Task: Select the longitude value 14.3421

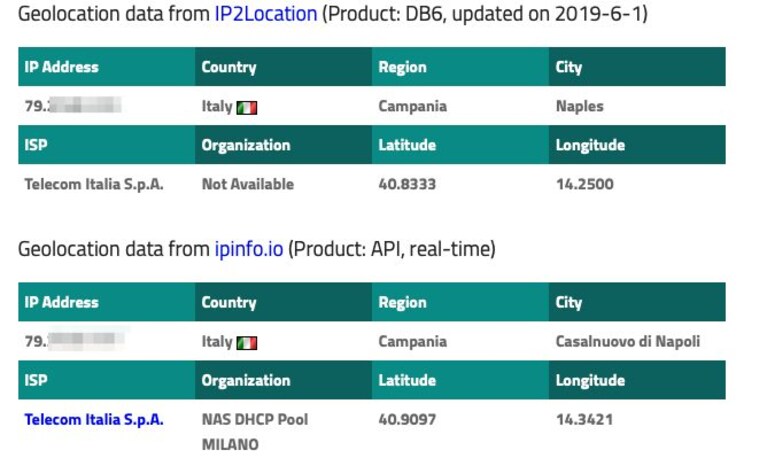Action: [x=584, y=419]
